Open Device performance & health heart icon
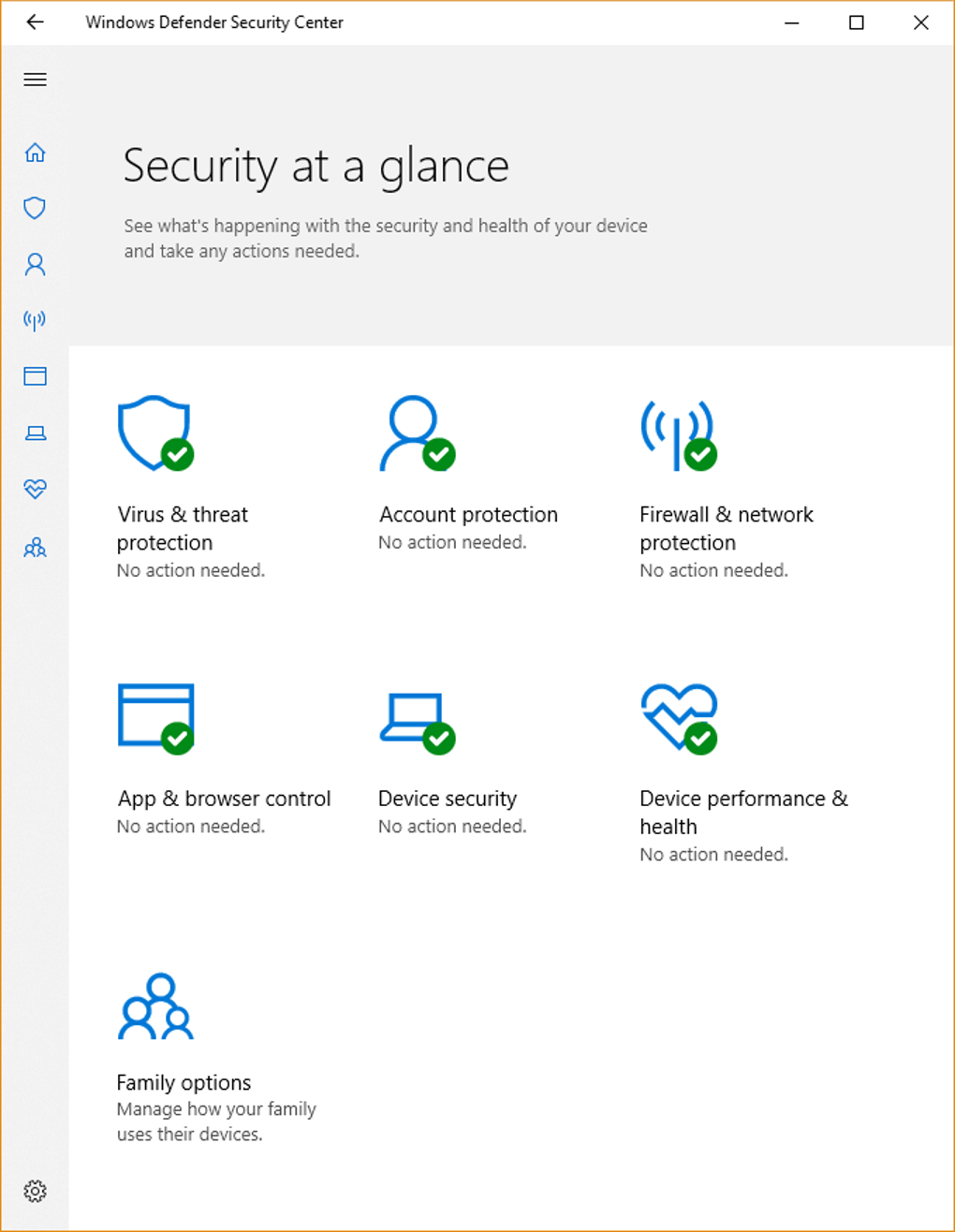This screenshot has height=1232, width=955. [x=35, y=489]
